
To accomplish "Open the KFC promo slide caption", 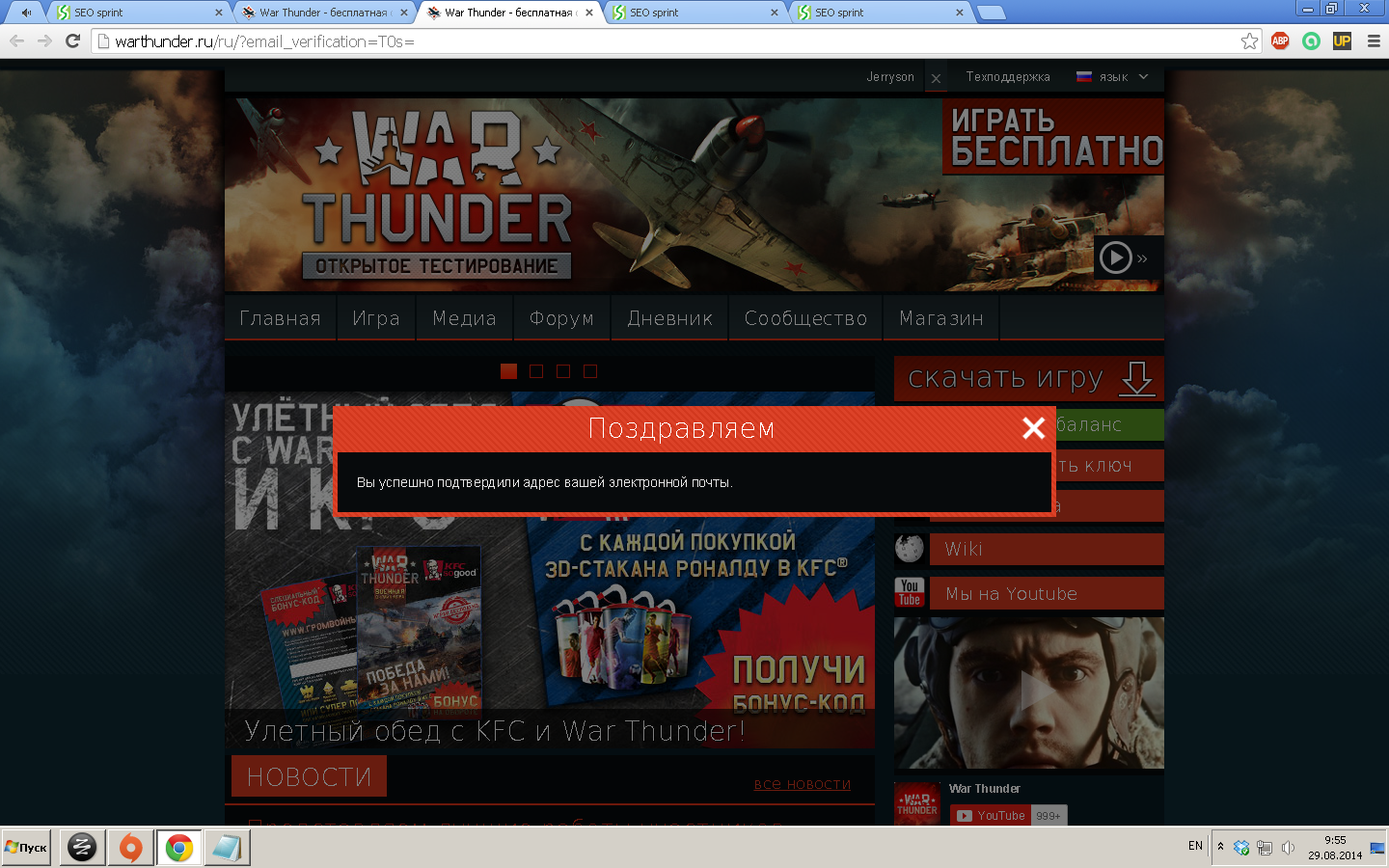I will (x=495, y=730).
